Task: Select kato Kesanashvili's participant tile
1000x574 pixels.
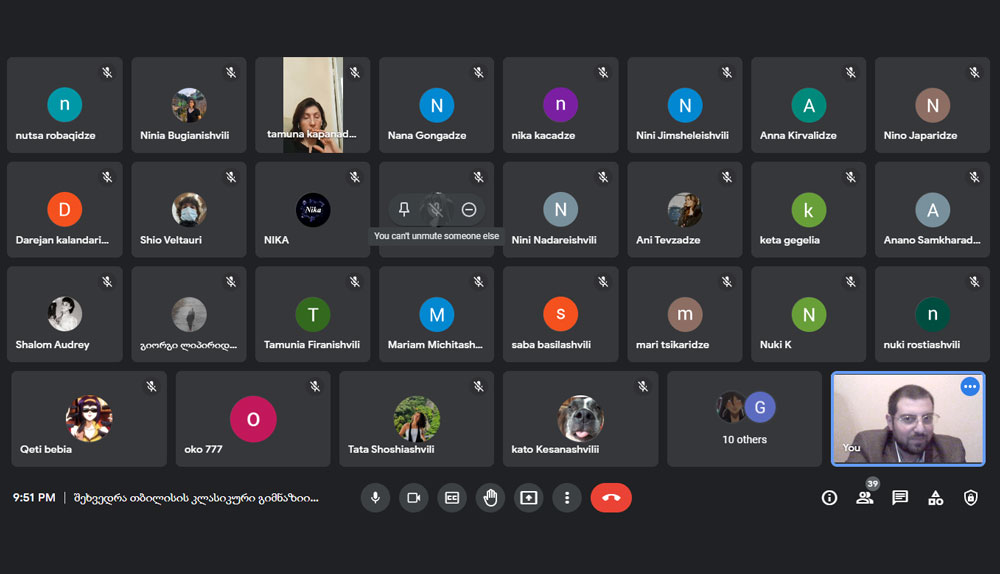Action: click(580, 419)
